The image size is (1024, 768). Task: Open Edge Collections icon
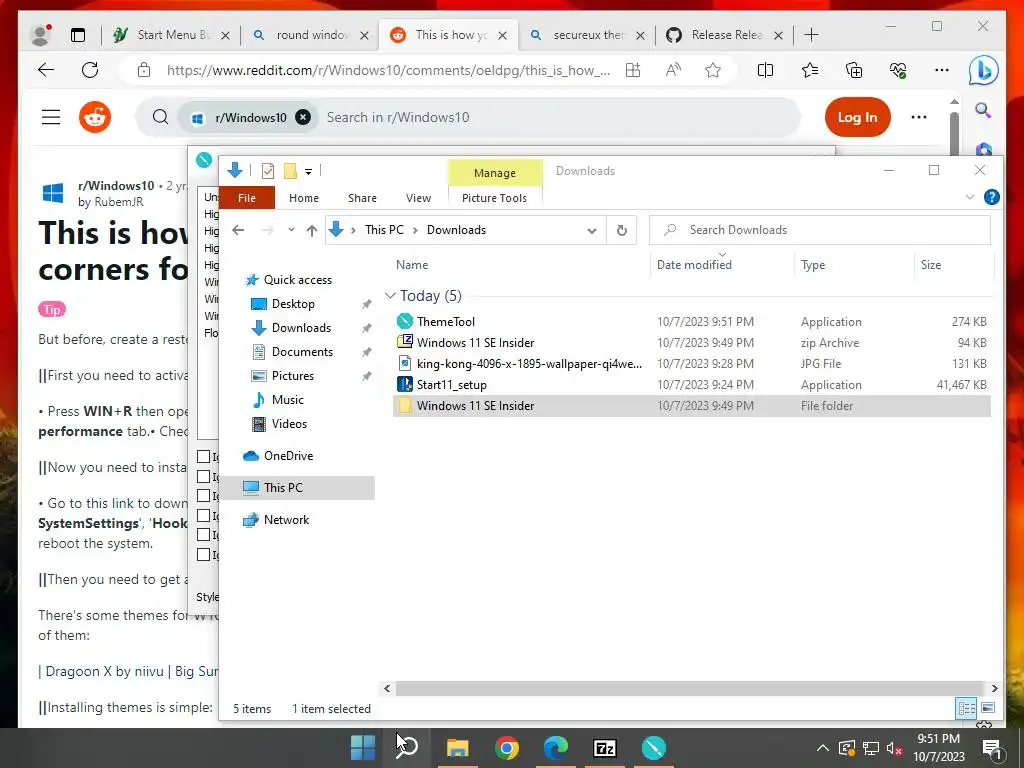click(854, 70)
